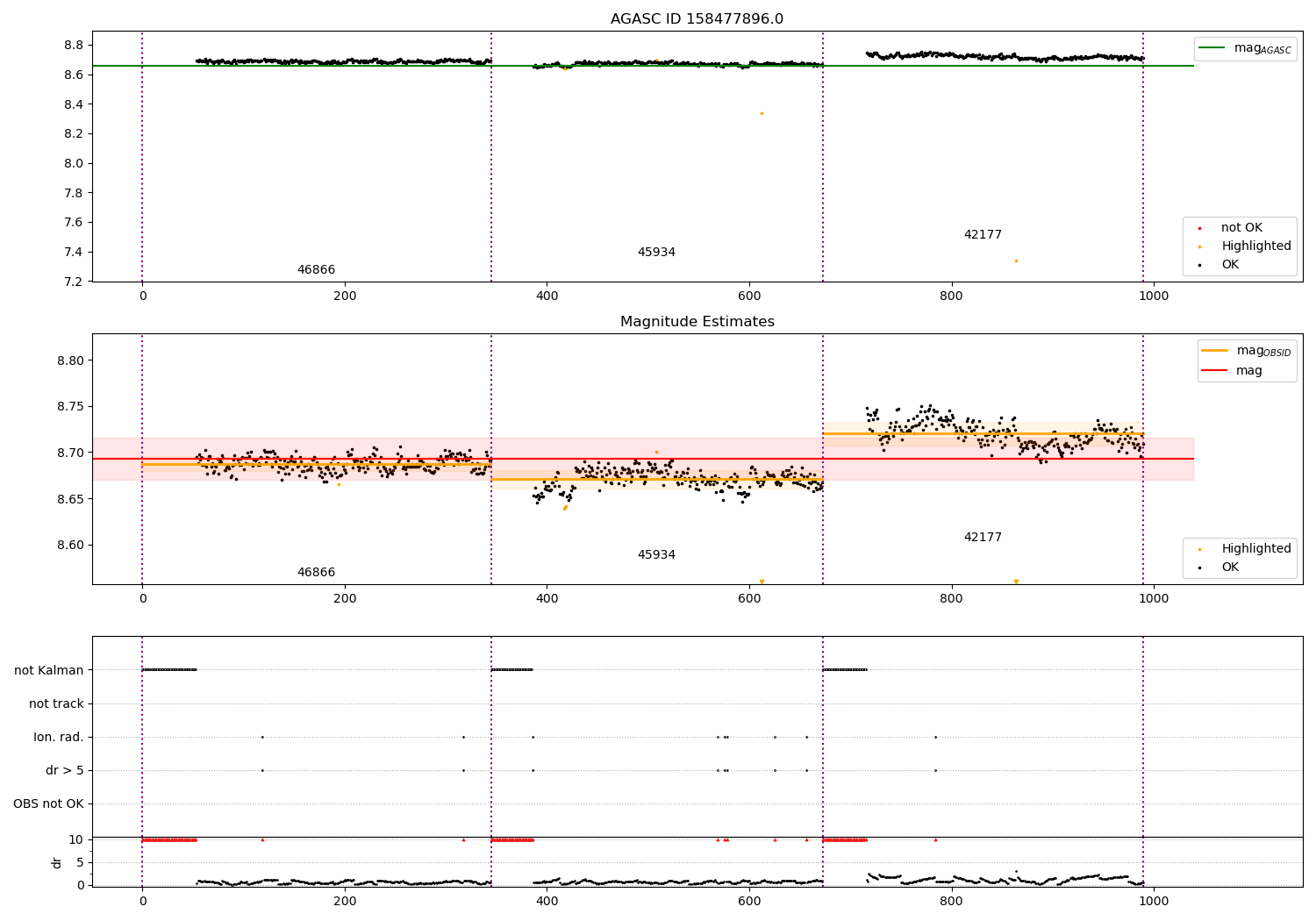Click the y-axis tick '10' in the dr plot
The width and height of the screenshot is (1316, 921).
(x=76, y=840)
